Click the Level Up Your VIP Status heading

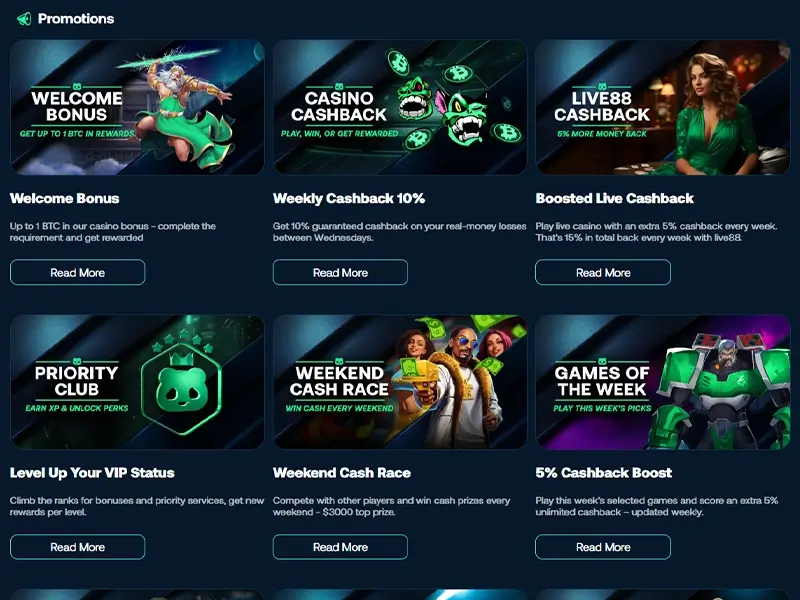[x=92, y=473]
